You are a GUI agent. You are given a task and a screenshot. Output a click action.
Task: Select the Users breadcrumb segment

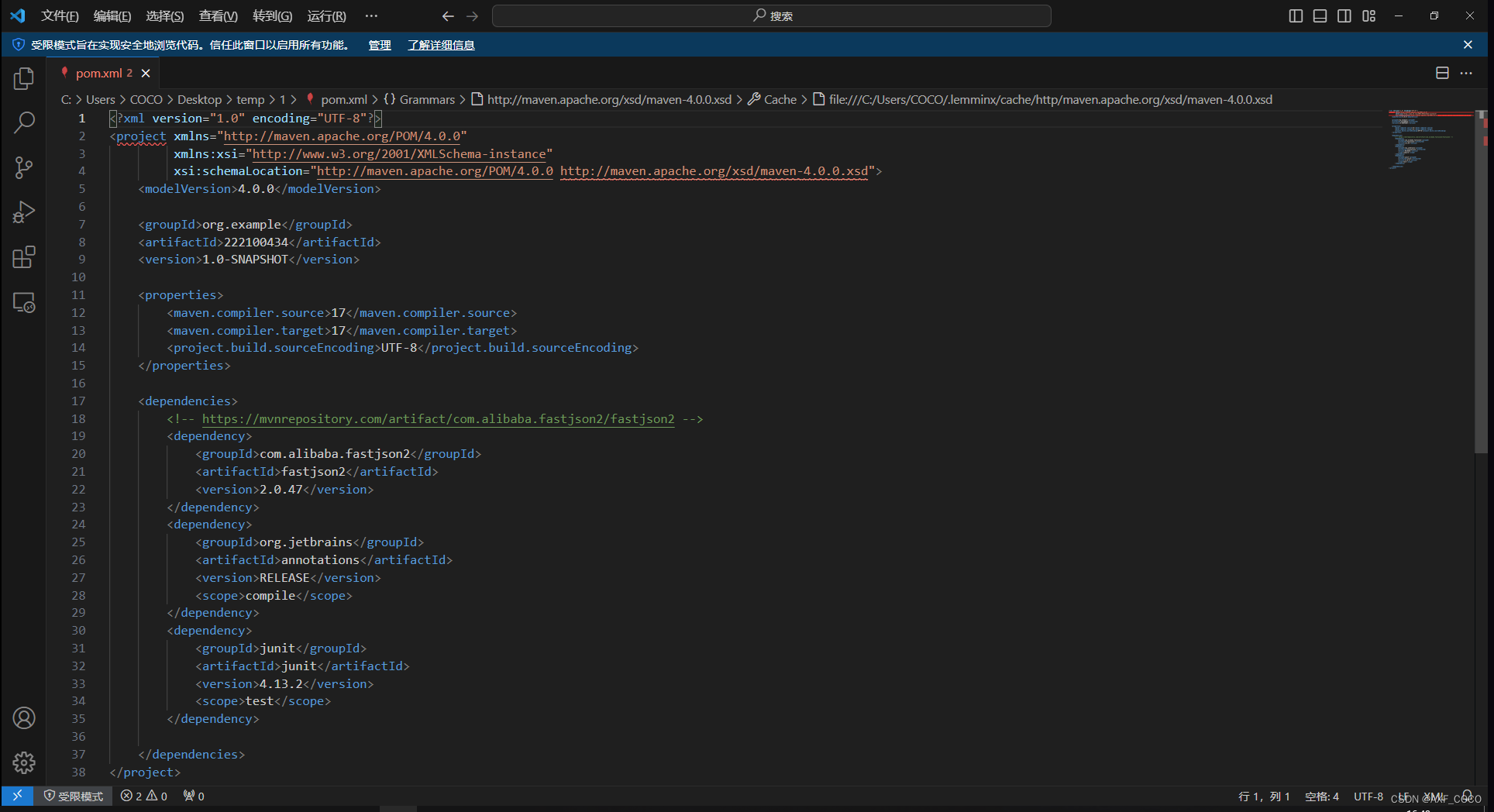click(100, 99)
